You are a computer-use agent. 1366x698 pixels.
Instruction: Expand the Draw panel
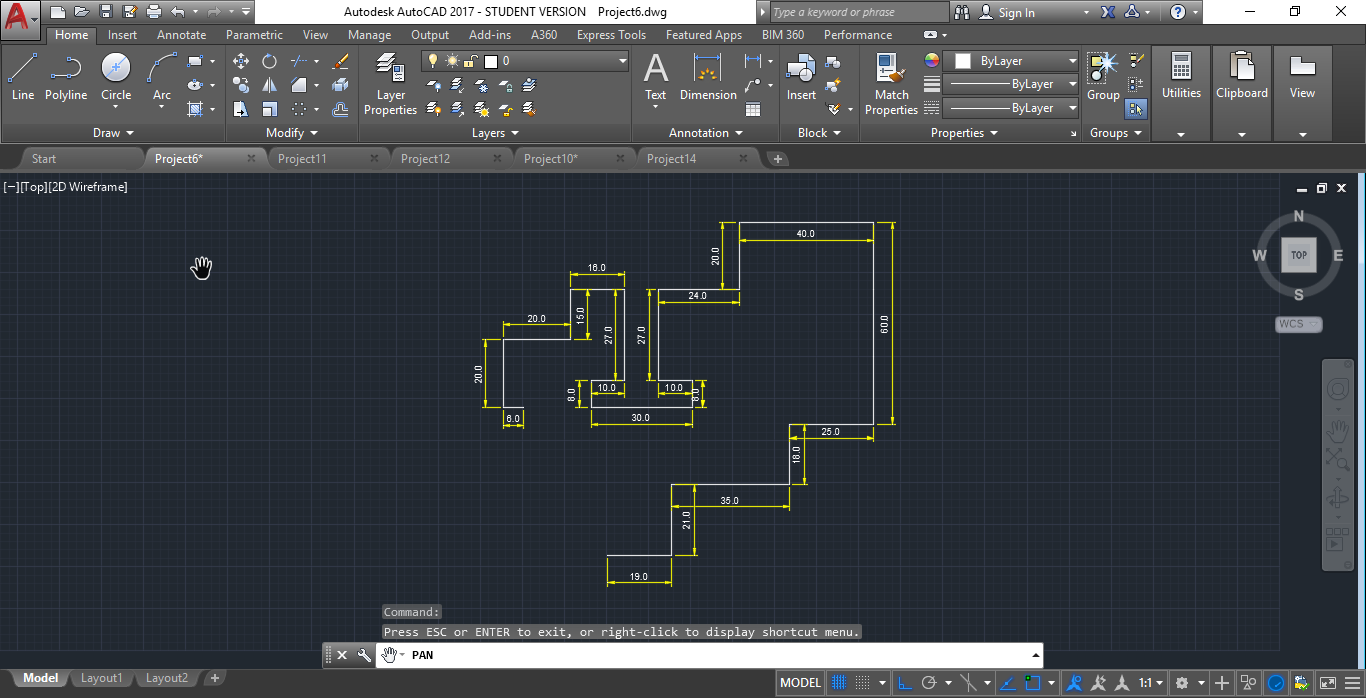113,132
